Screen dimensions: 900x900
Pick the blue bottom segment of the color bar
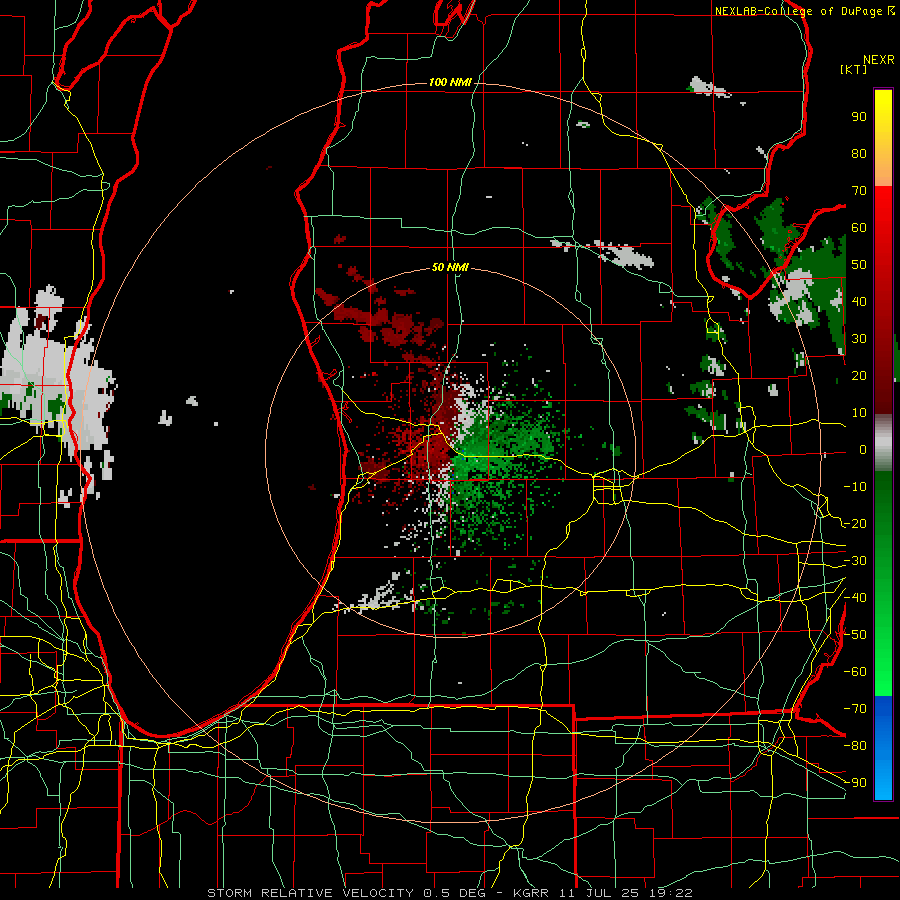coord(883,748)
